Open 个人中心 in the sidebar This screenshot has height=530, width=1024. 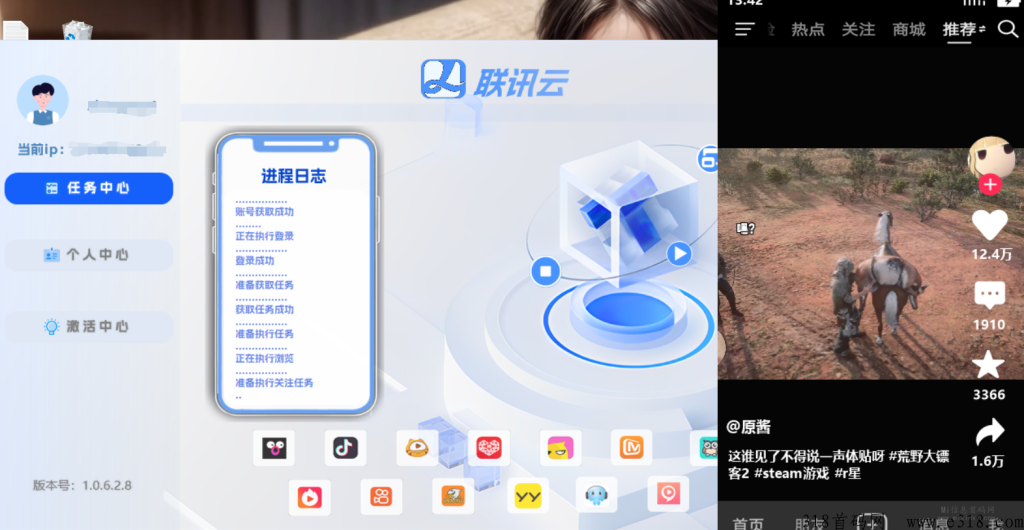click(x=89, y=255)
